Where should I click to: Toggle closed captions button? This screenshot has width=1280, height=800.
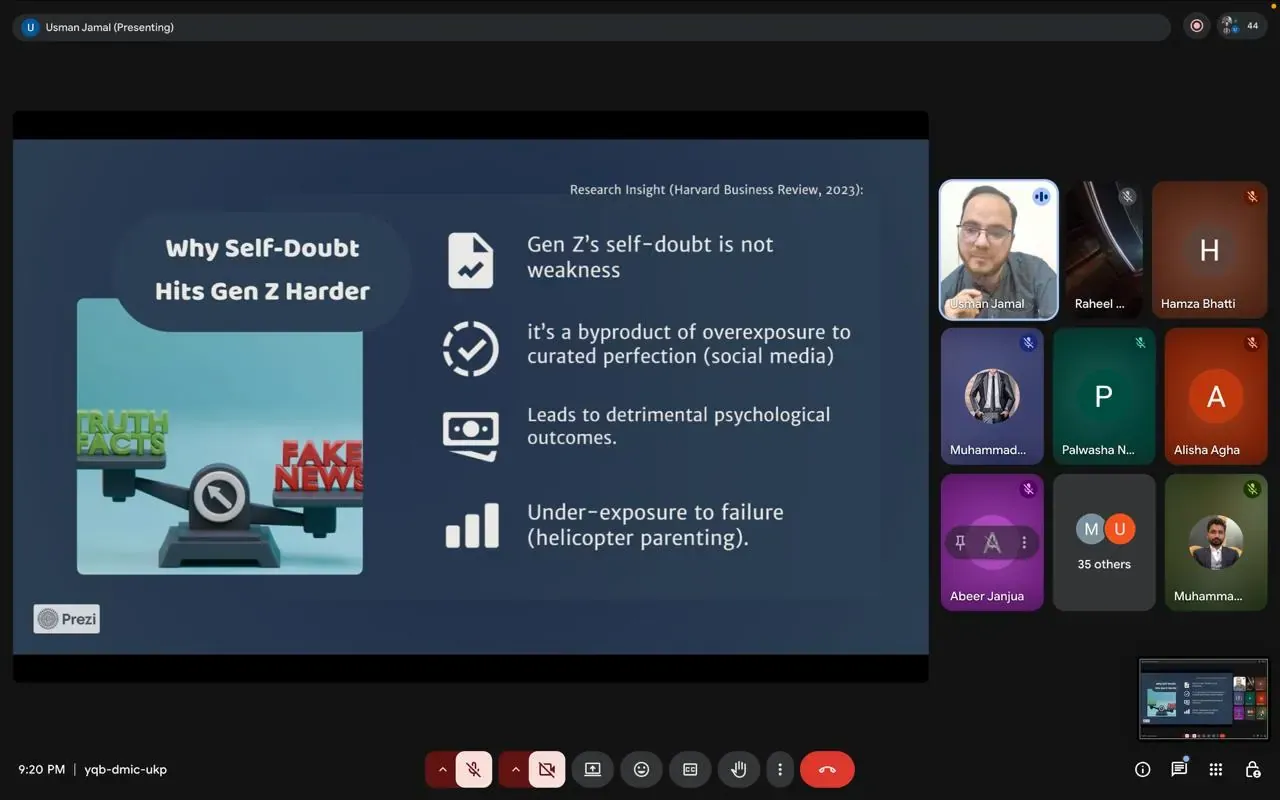[x=690, y=769]
